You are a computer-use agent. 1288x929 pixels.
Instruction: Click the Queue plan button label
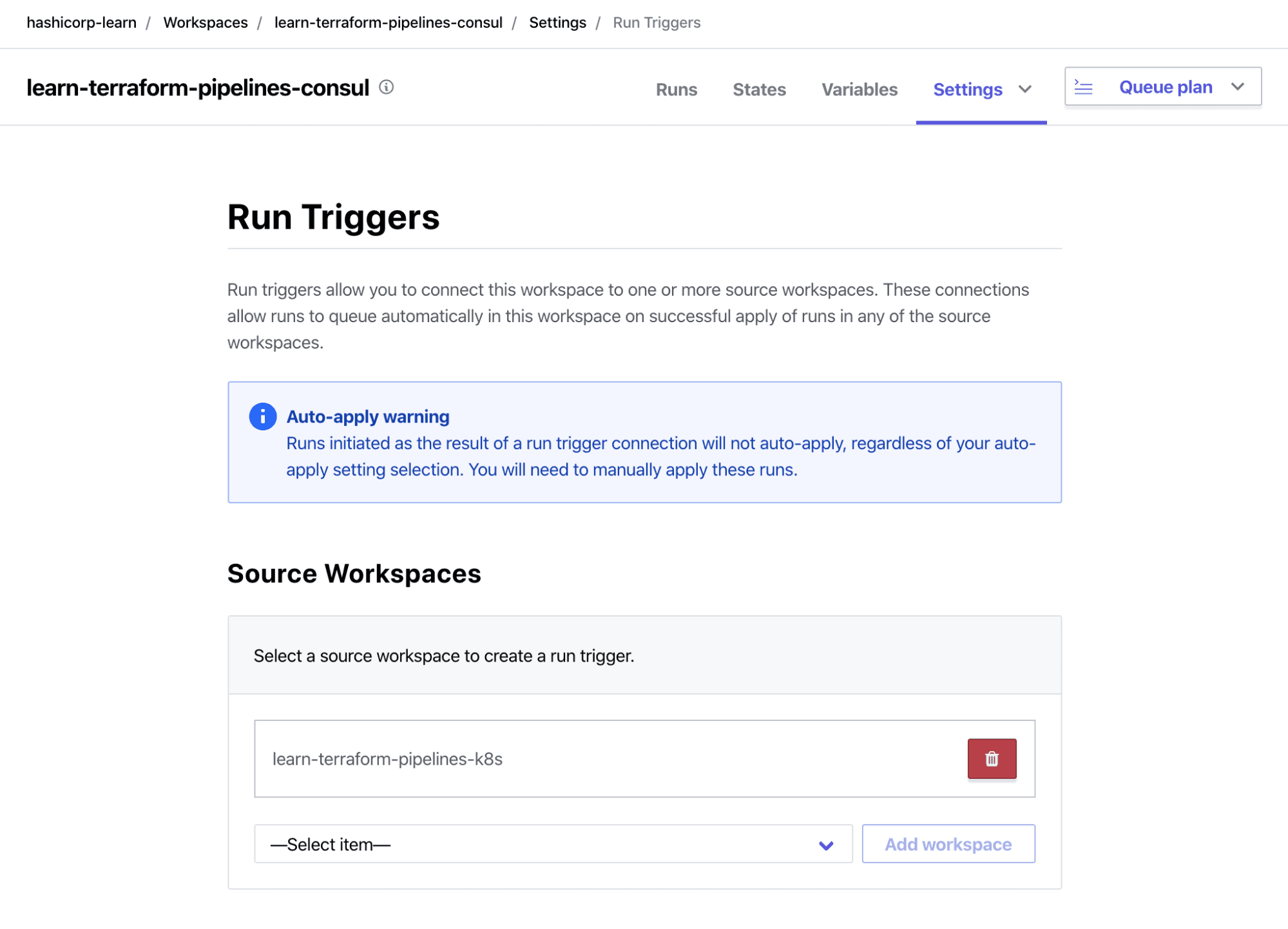[x=1165, y=87]
